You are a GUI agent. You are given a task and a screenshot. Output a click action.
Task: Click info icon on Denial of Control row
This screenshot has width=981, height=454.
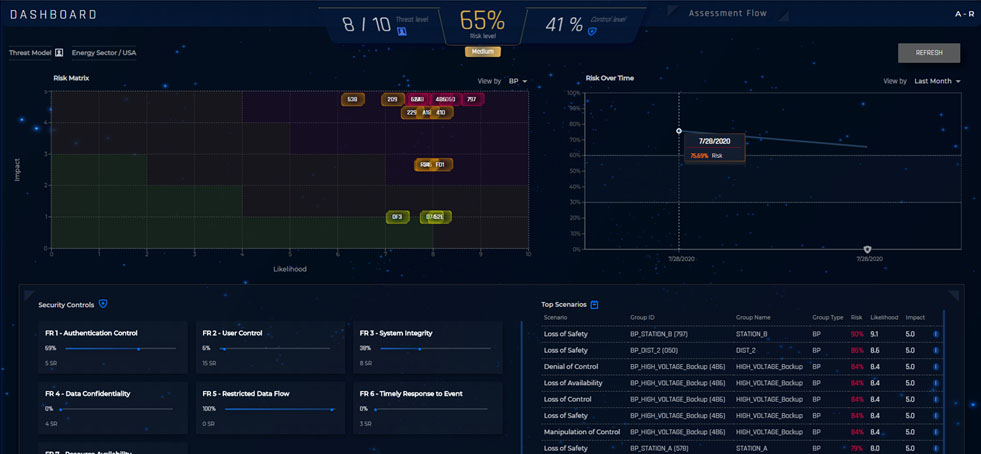pyautogui.click(x=936, y=367)
